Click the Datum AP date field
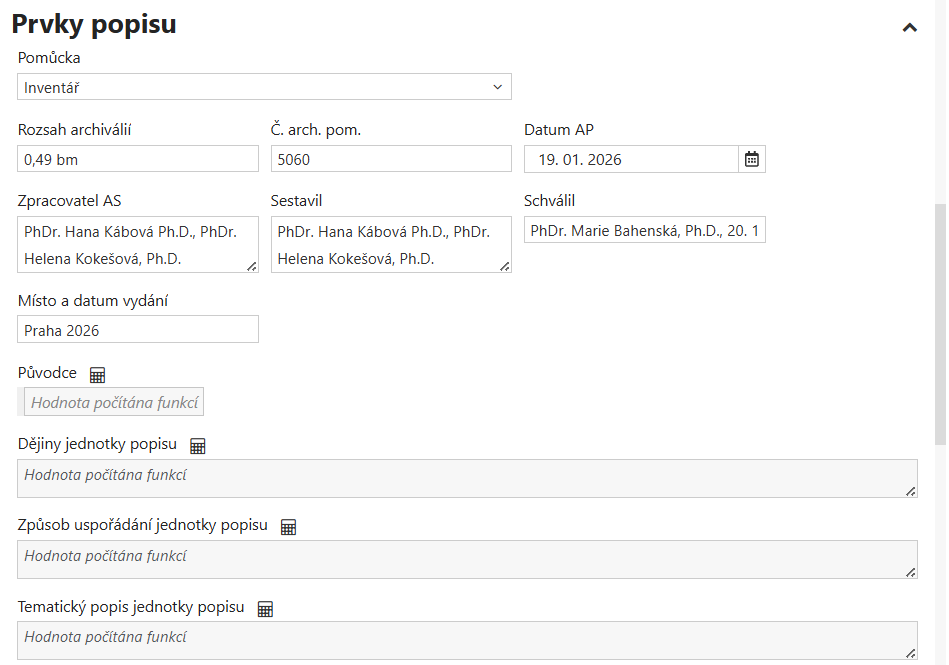 631,159
